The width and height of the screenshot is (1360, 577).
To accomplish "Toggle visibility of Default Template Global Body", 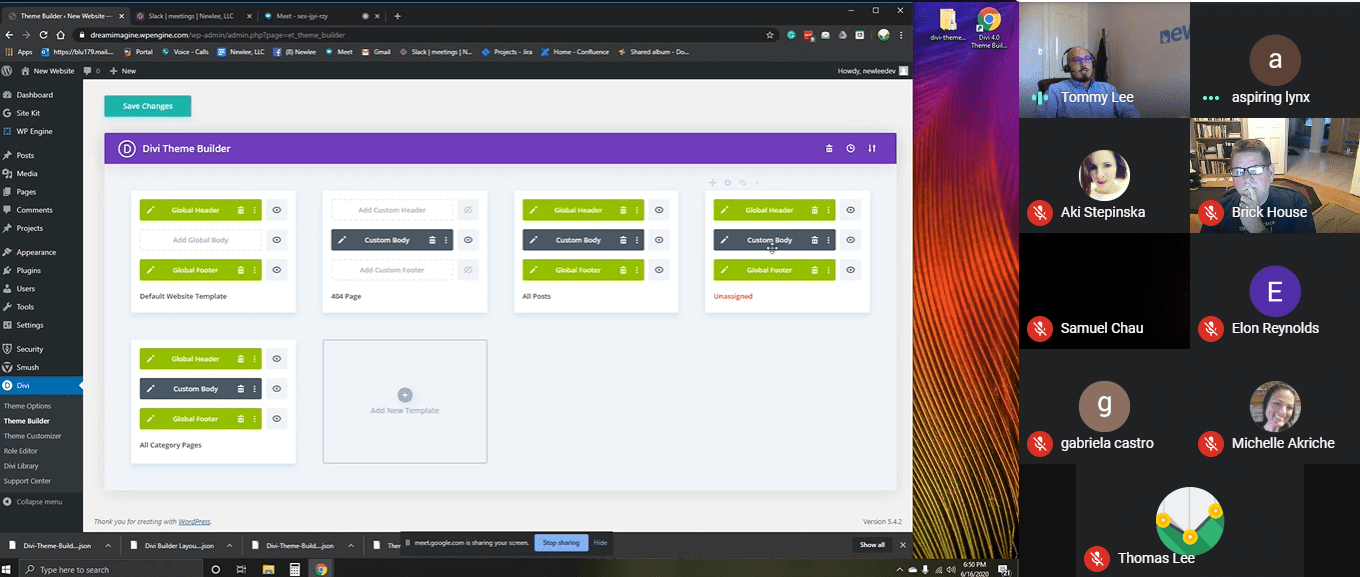I will click(x=277, y=240).
